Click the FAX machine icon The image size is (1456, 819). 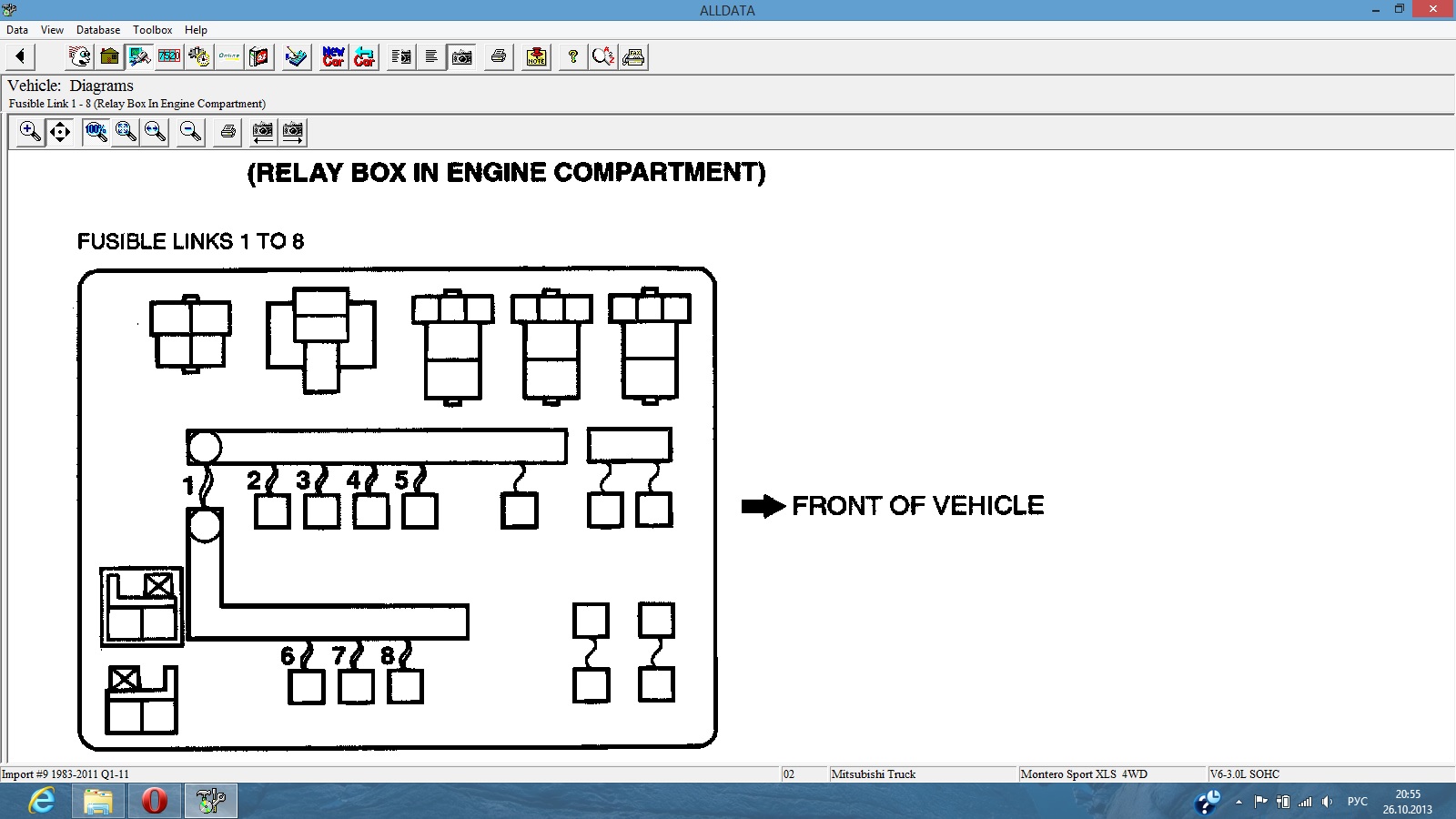tap(634, 57)
